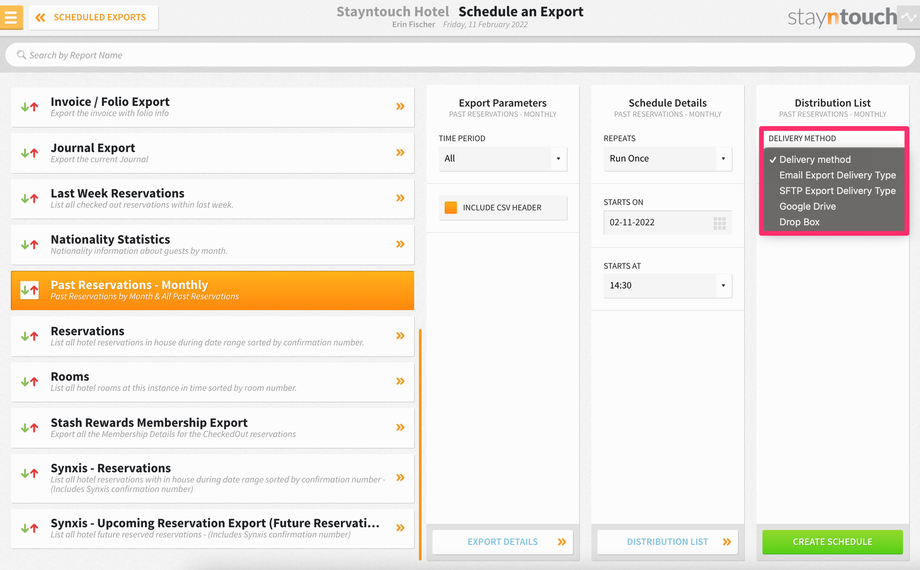Open Invoice / Folio Export chevron

pyautogui.click(x=400, y=106)
